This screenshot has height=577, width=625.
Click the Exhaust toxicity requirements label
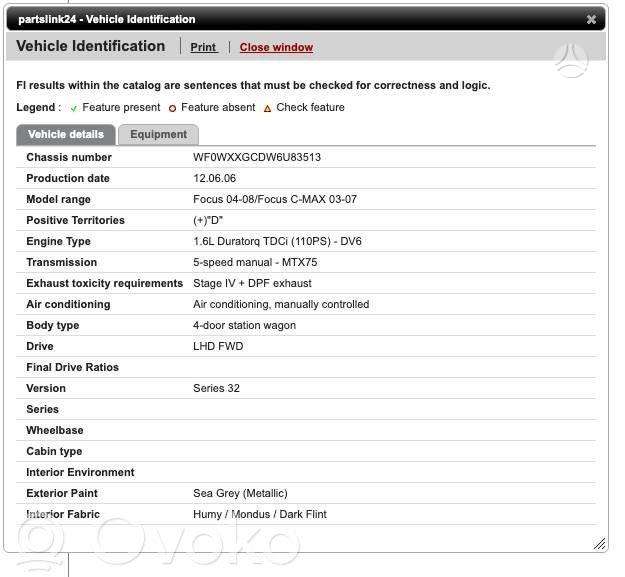[104, 283]
